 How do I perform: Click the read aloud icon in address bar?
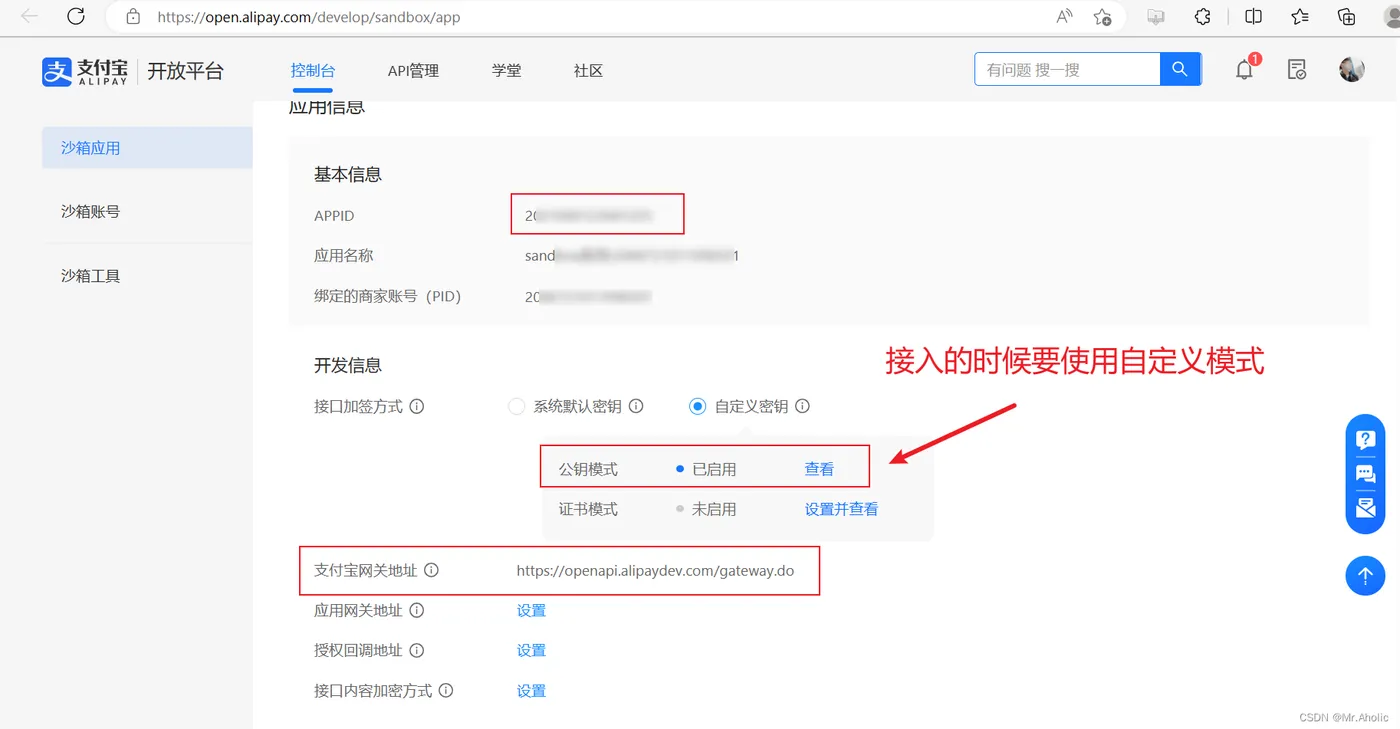[1064, 17]
